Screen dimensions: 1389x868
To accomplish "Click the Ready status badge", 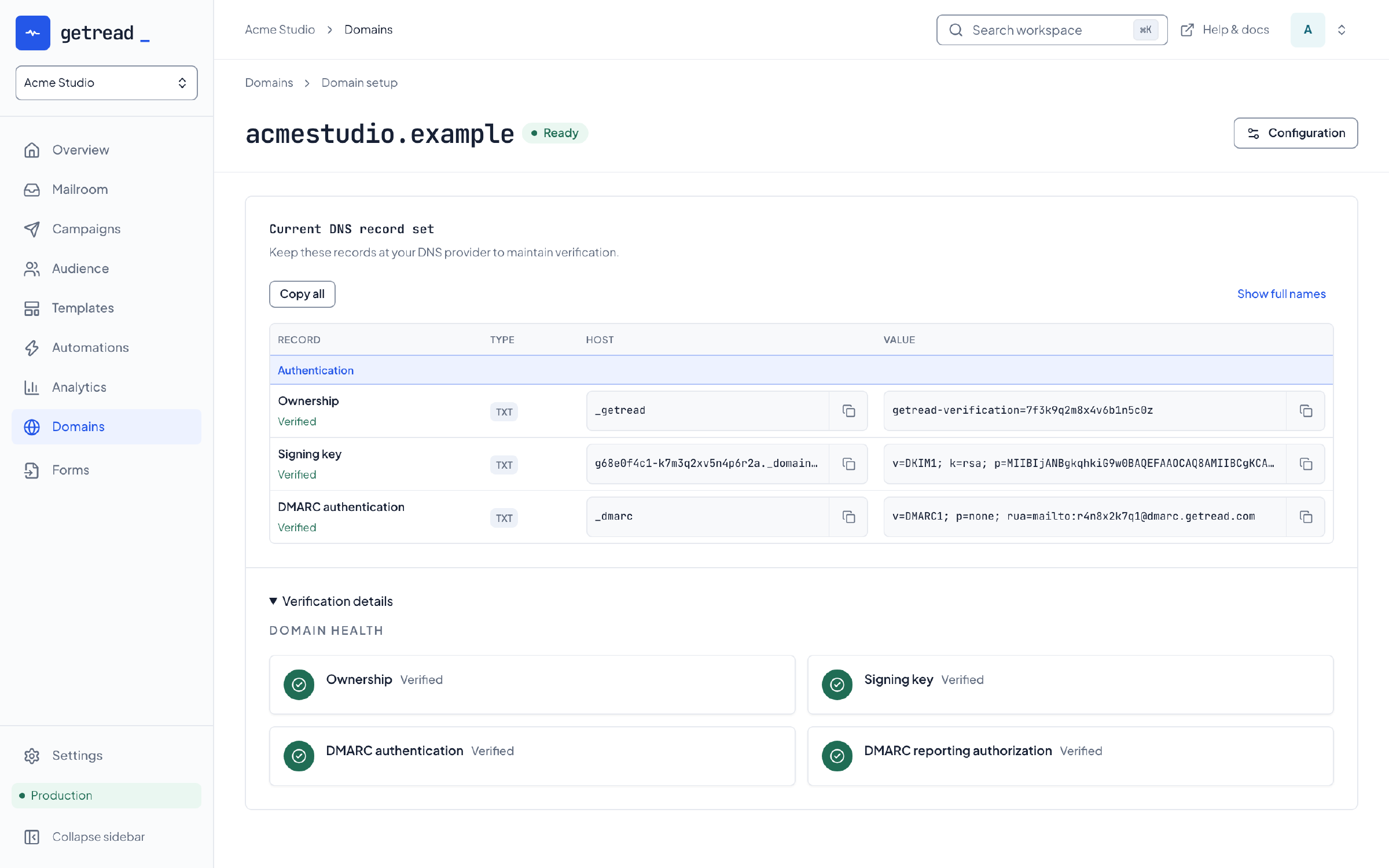I will 555,133.
